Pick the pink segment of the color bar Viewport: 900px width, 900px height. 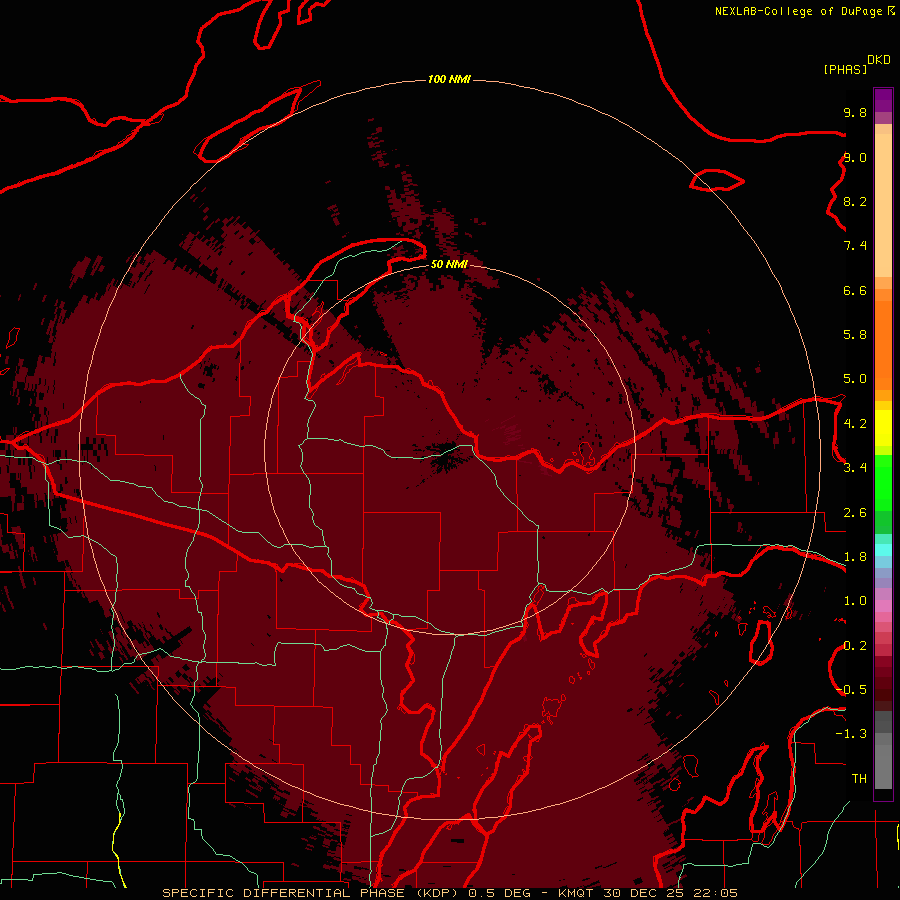coord(883,606)
